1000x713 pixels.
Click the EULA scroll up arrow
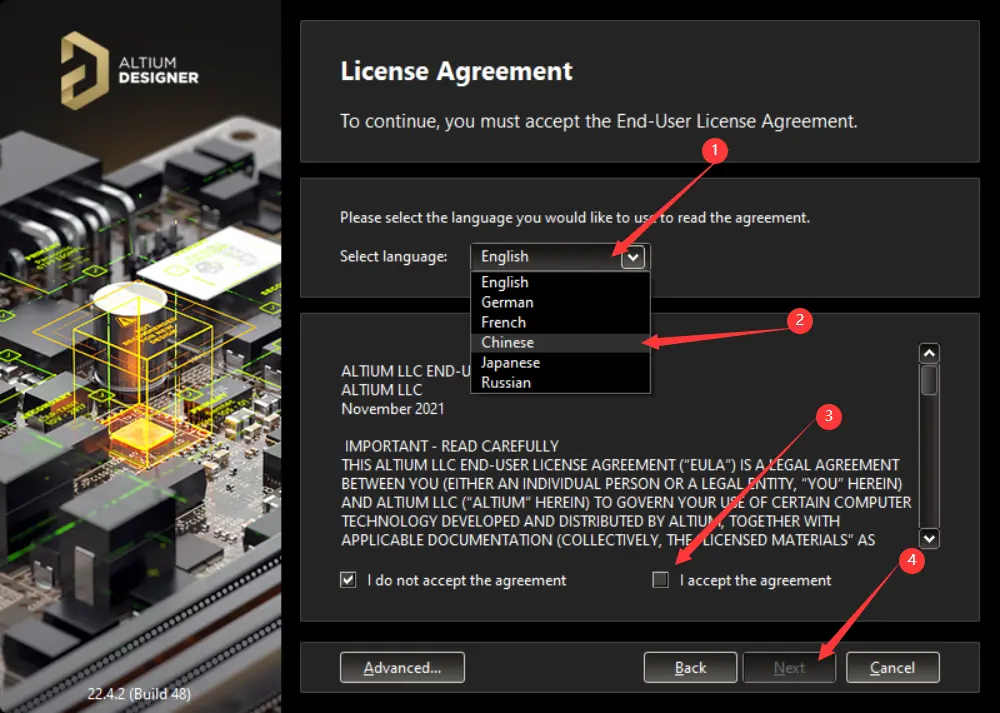[x=929, y=353]
